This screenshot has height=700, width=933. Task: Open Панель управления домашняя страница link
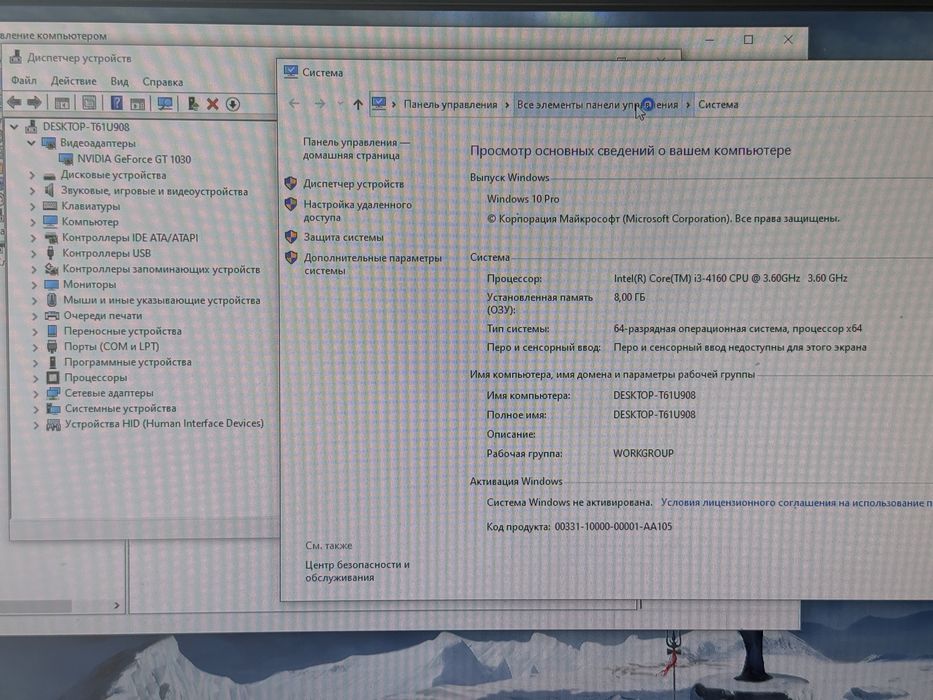pyautogui.click(x=356, y=149)
